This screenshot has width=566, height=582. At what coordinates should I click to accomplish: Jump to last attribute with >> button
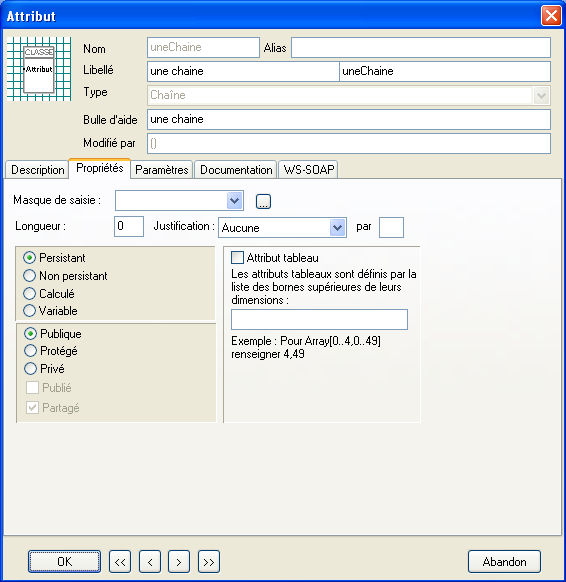[209, 562]
